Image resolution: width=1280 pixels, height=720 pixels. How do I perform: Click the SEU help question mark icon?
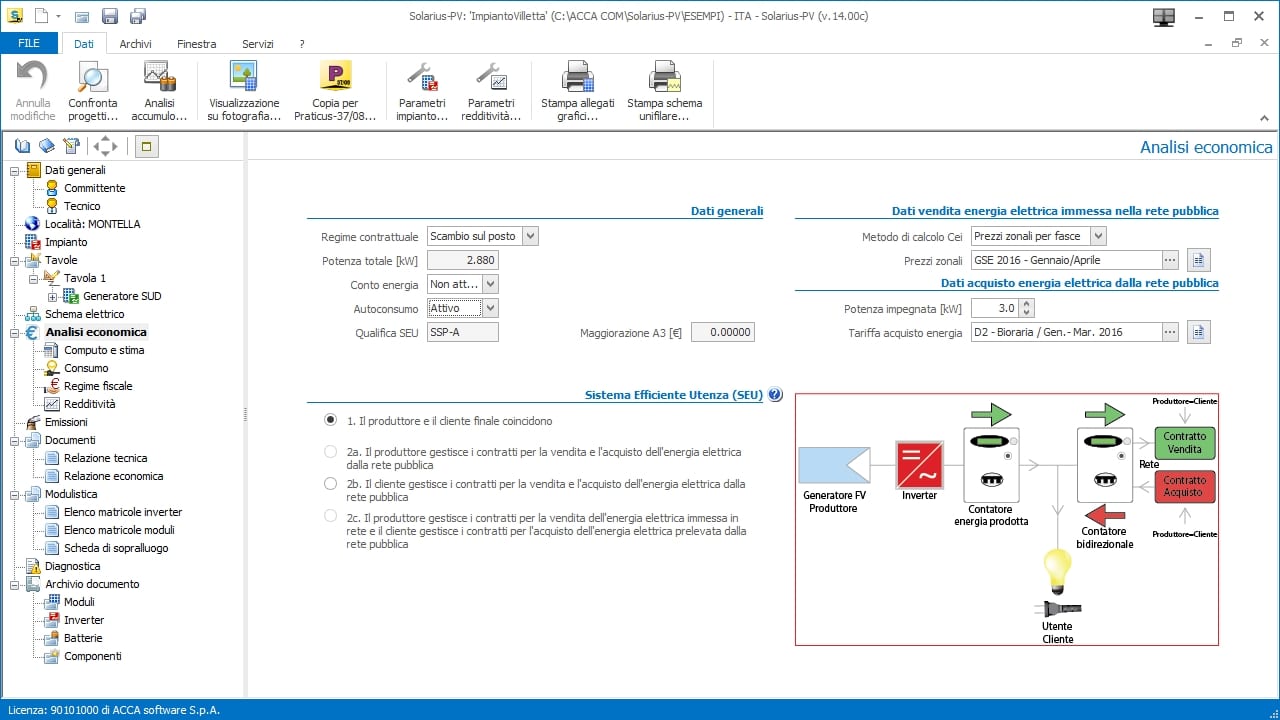(776, 395)
